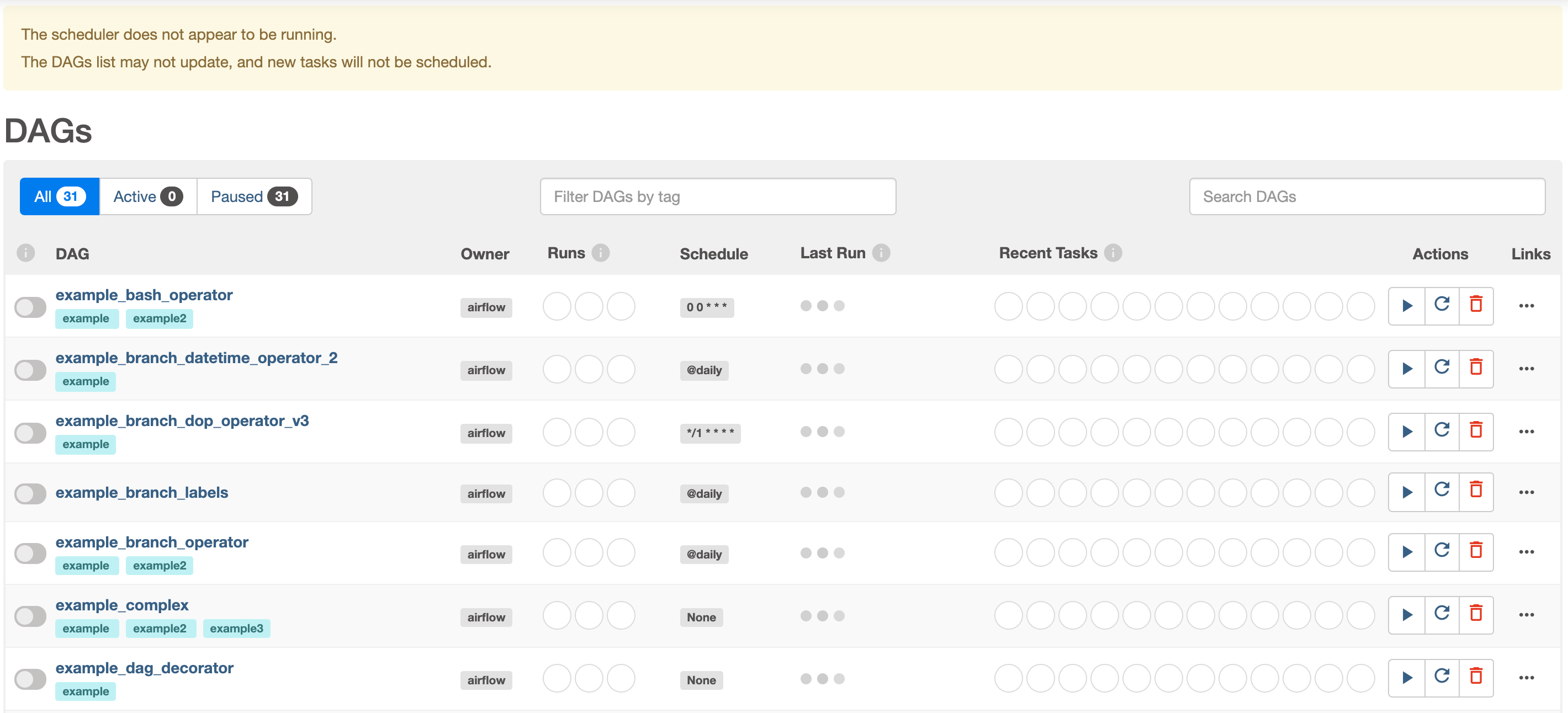The height and width of the screenshot is (713, 1568).
Task: Open the example_branch_dop_operator_v3 DAG link
Action: pos(182,421)
